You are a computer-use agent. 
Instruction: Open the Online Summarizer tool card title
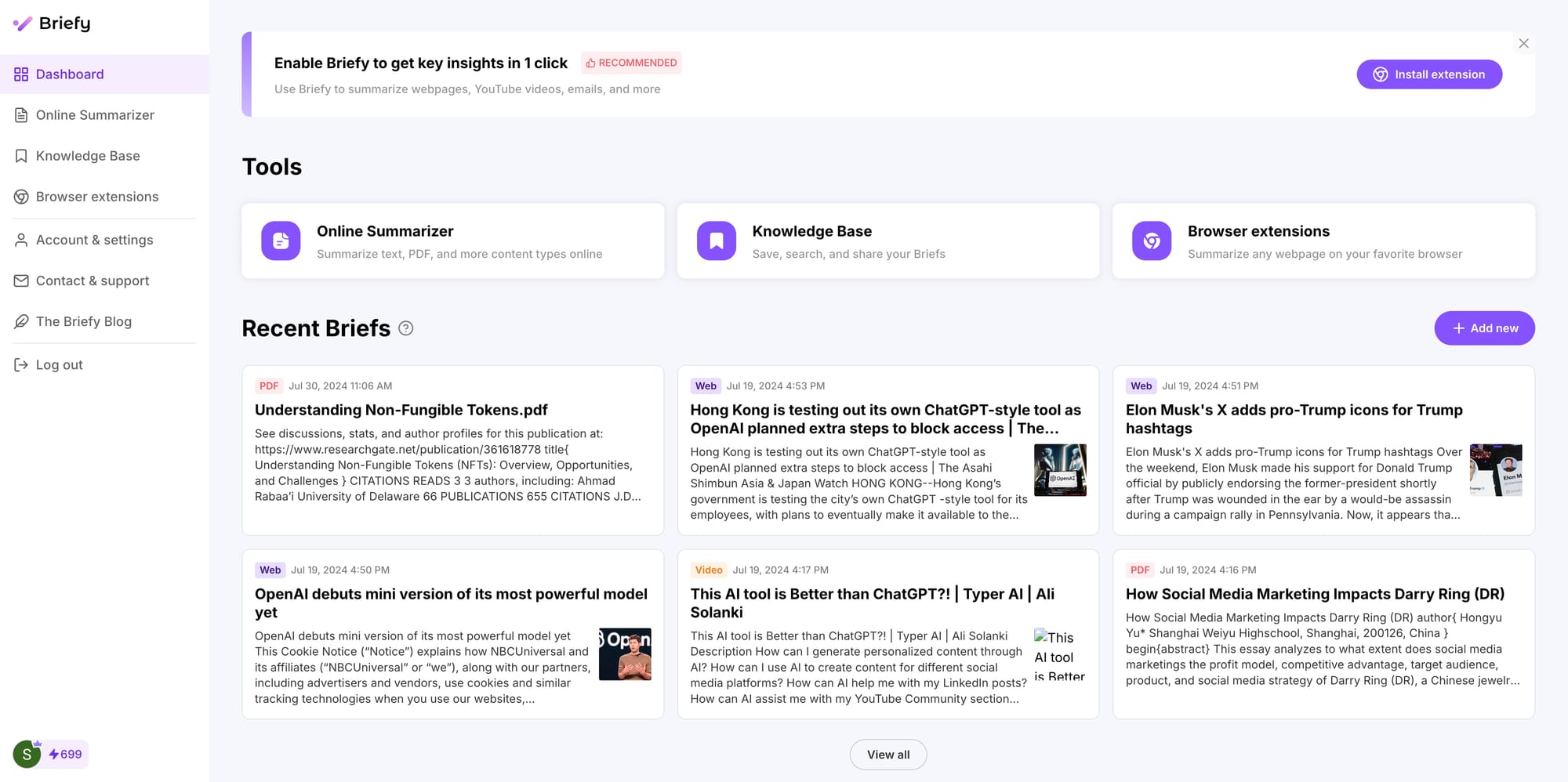(x=385, y=231)
